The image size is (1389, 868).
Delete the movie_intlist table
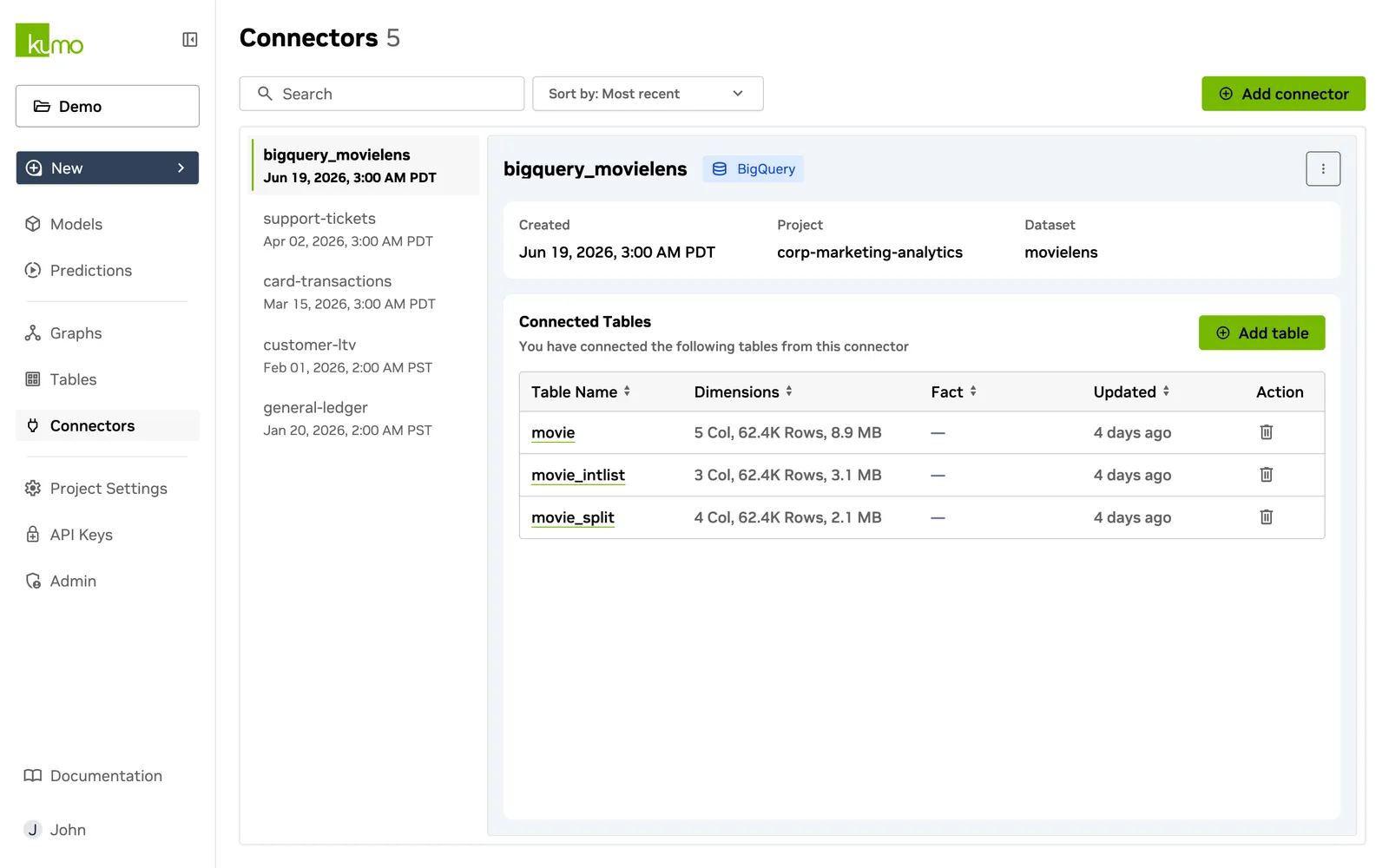click(x=1266, y=475)
